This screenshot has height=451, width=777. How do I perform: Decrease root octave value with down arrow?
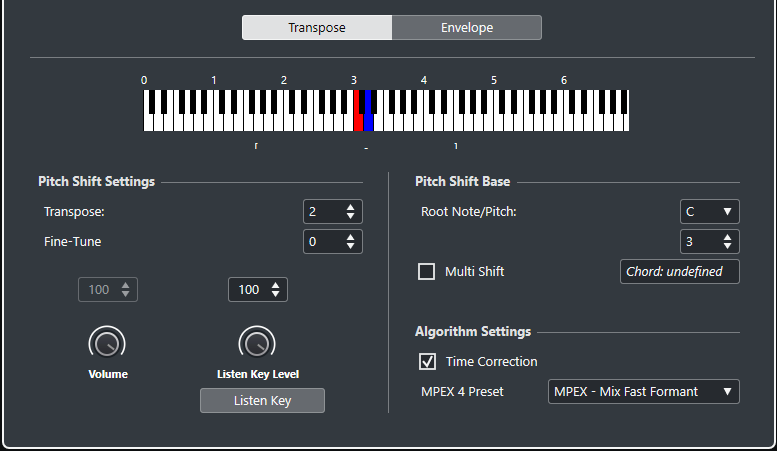pyautogui.click(x=727, y=246)
